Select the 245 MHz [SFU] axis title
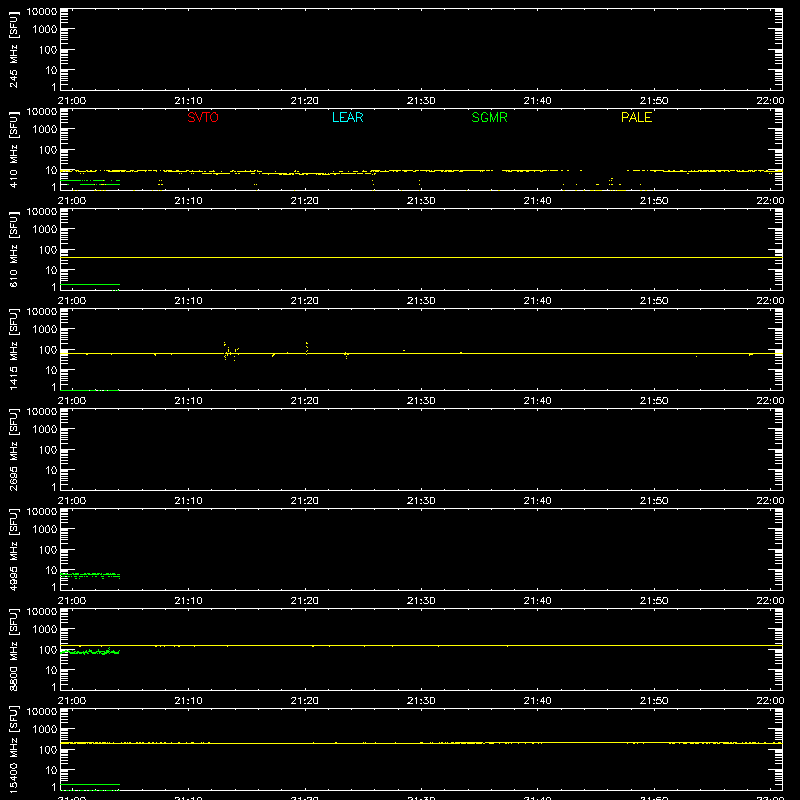The height and width of the screenshot is (800, 800). pos(14,49)
